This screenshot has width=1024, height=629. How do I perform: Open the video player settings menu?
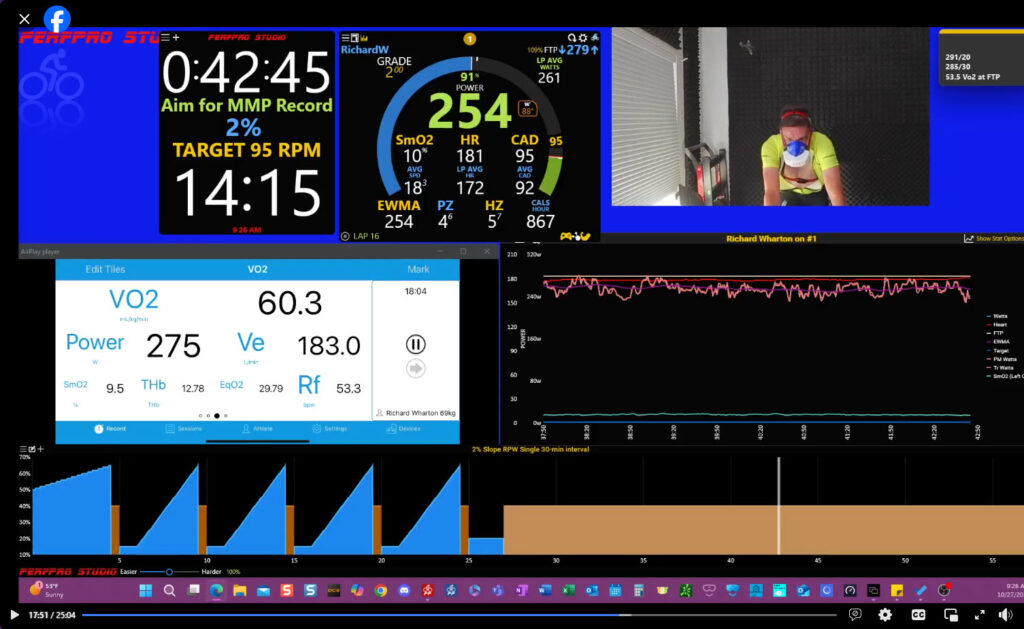(884, 615)
